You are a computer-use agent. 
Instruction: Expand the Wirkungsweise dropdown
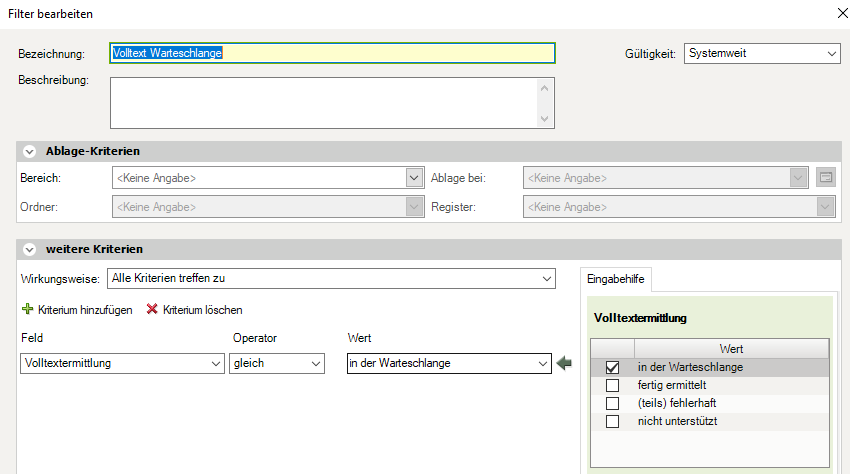[x=546, y=278]
